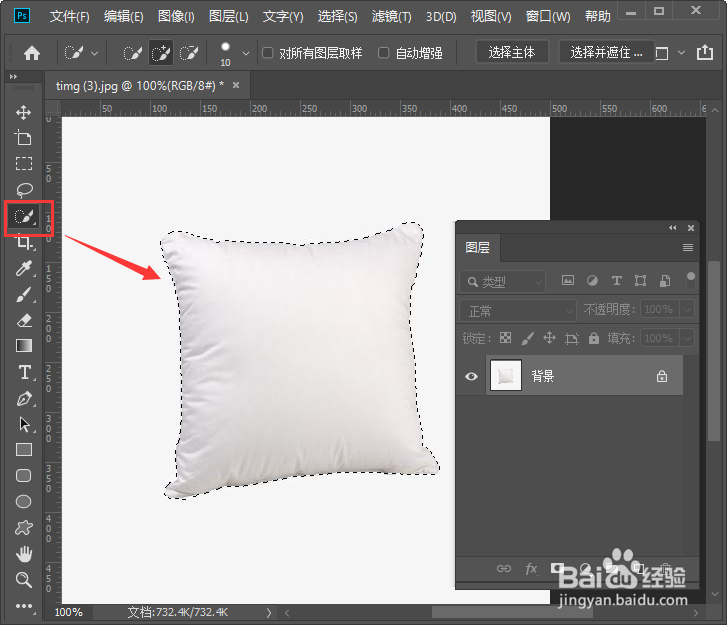Select the Artboard tool
The image size is (727, 625).
click(x=24, y=138)
